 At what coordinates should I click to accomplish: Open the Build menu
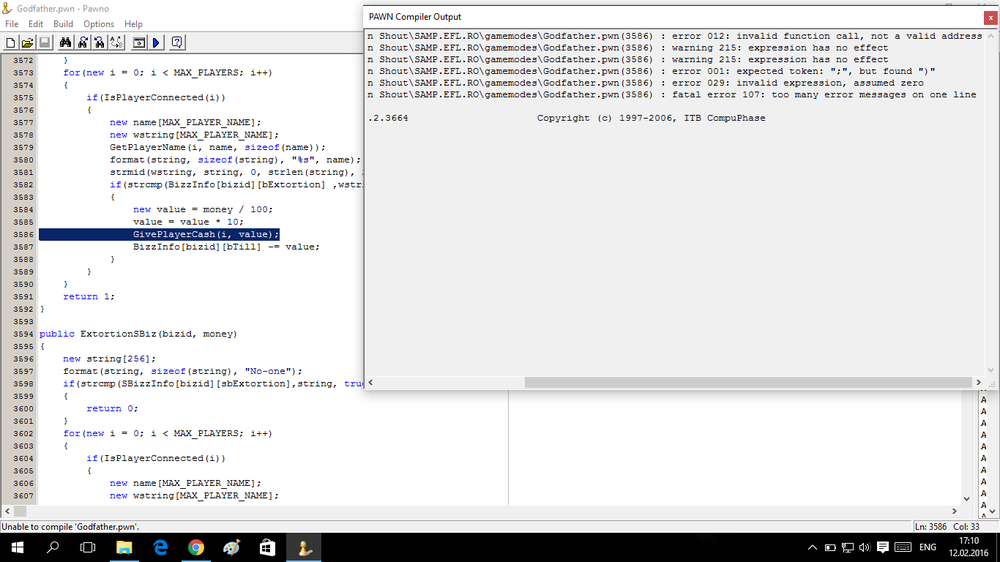63,24
